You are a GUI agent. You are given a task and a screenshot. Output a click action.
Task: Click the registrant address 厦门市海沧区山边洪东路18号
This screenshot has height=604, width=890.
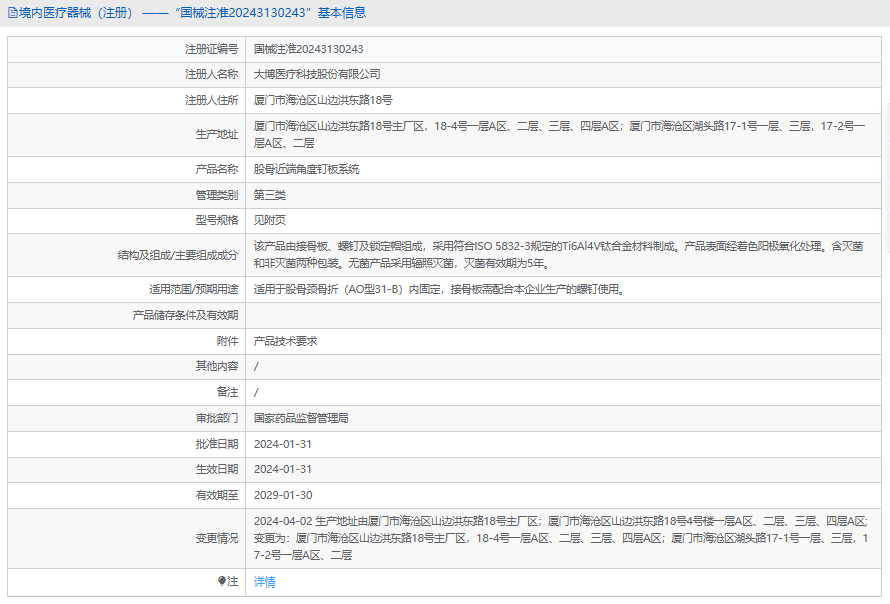323,100
